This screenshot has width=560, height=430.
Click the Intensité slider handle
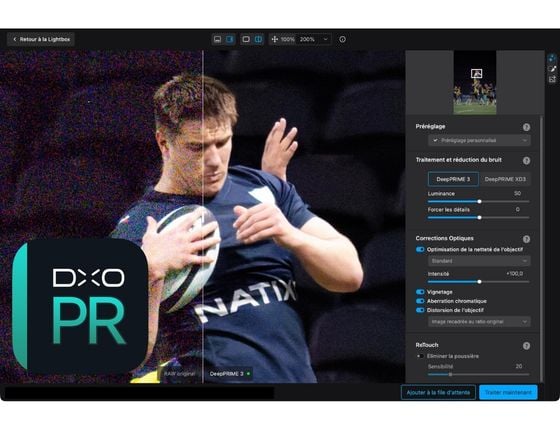(479, 282)
